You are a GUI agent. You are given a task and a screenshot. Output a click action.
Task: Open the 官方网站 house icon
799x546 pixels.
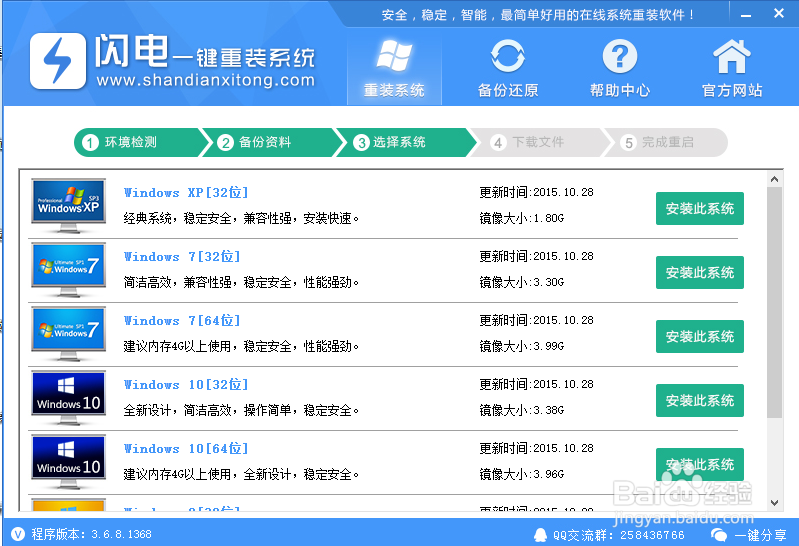[x=732, y=56]
